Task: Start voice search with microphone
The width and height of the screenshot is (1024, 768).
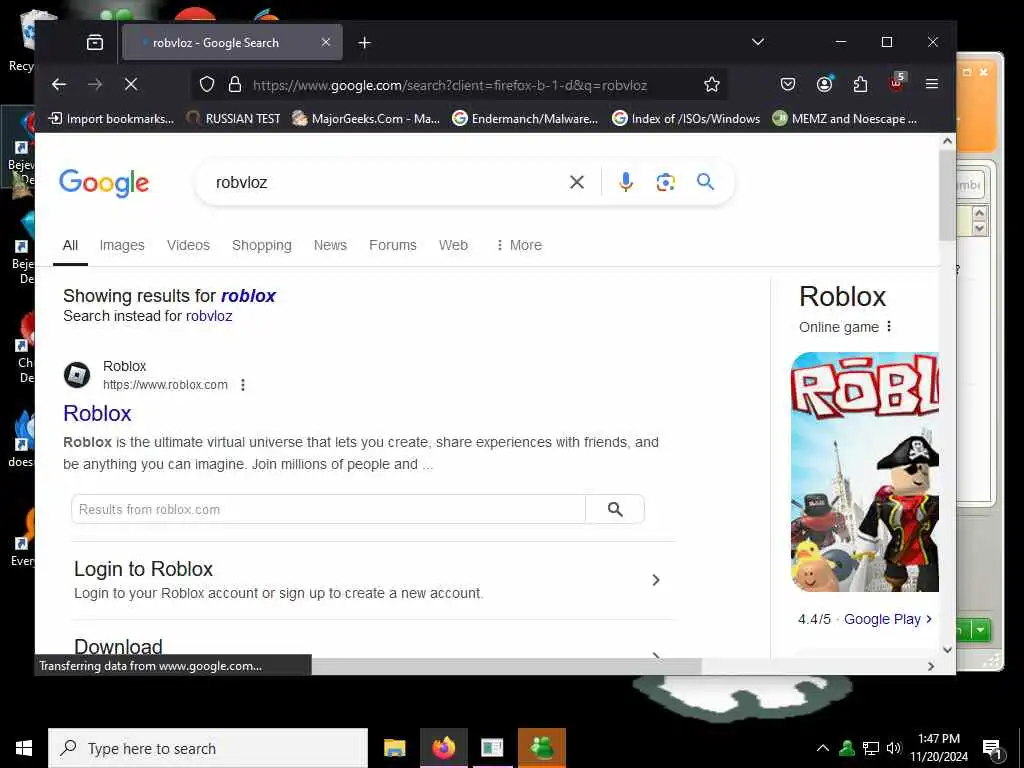Action: 626,182
